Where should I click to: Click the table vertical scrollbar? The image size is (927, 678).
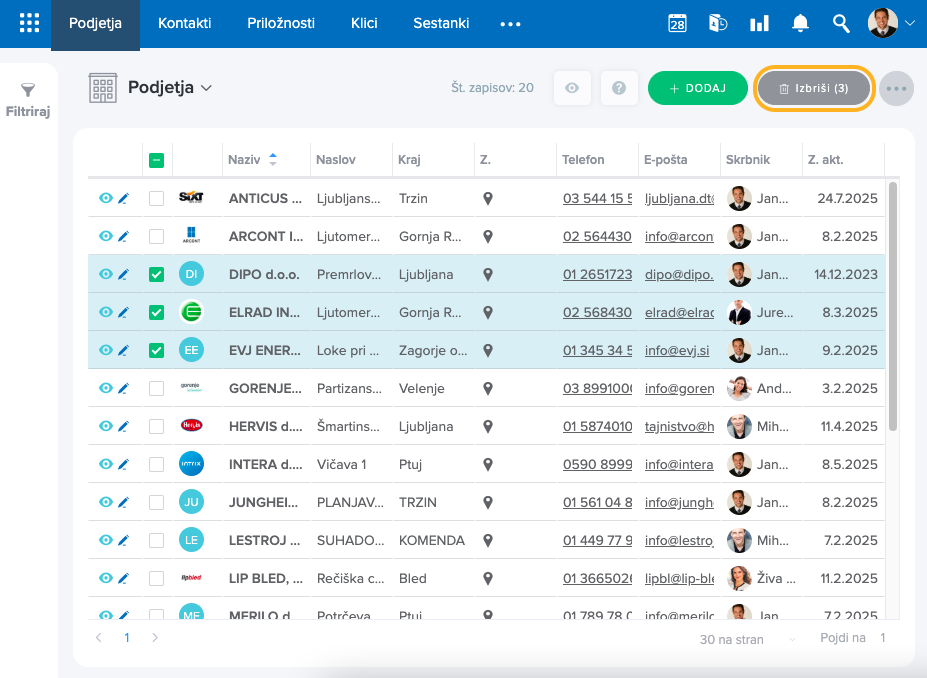click(892, 300)
